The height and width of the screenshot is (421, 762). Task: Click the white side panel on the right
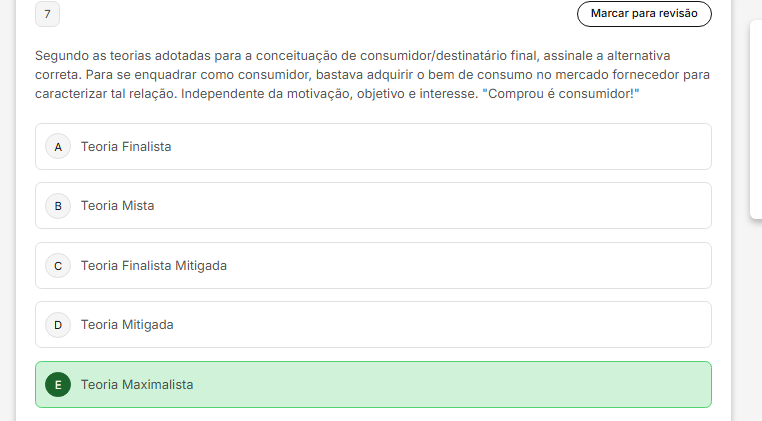click(756, 120)
